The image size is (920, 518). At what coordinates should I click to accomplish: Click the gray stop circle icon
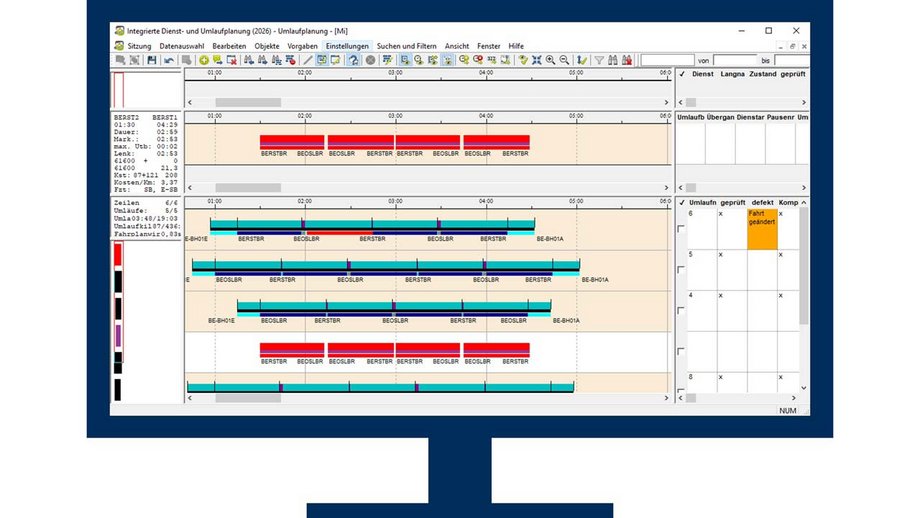coord(370,60)
